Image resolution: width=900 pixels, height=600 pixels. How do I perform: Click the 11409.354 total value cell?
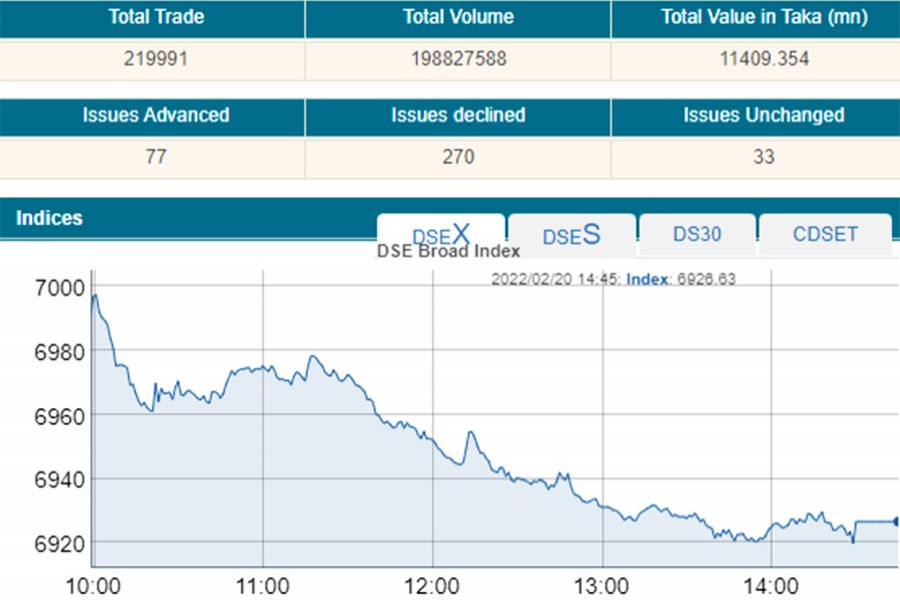pyautogui.click(x=764, y=59)
